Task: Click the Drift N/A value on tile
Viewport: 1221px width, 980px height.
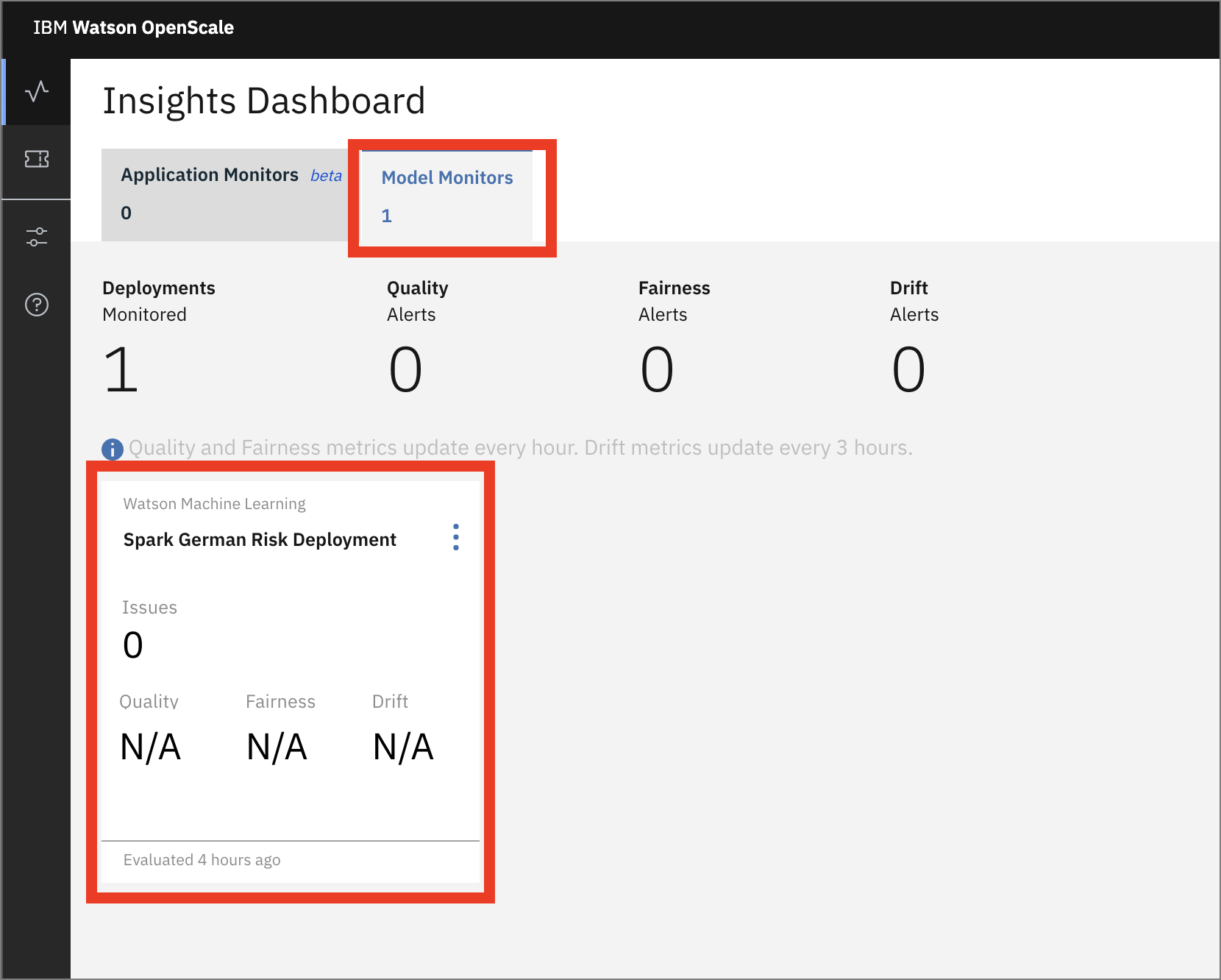Action: pyautogui.click(x=403, y=748)
